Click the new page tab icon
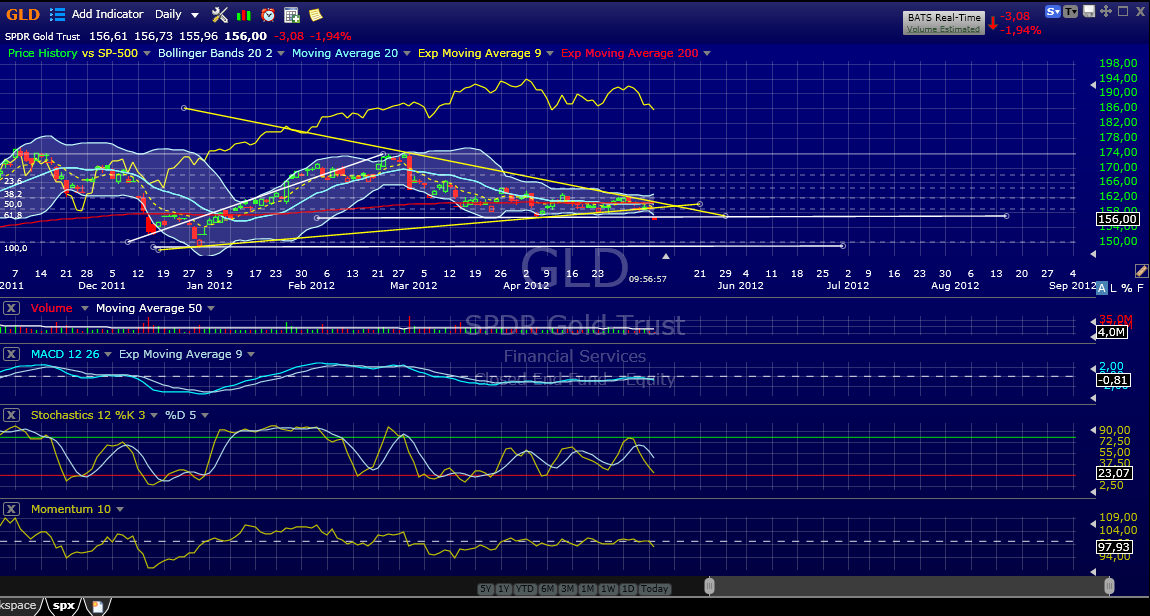This screenshot has width=1150, height=616. click(98, 607)
